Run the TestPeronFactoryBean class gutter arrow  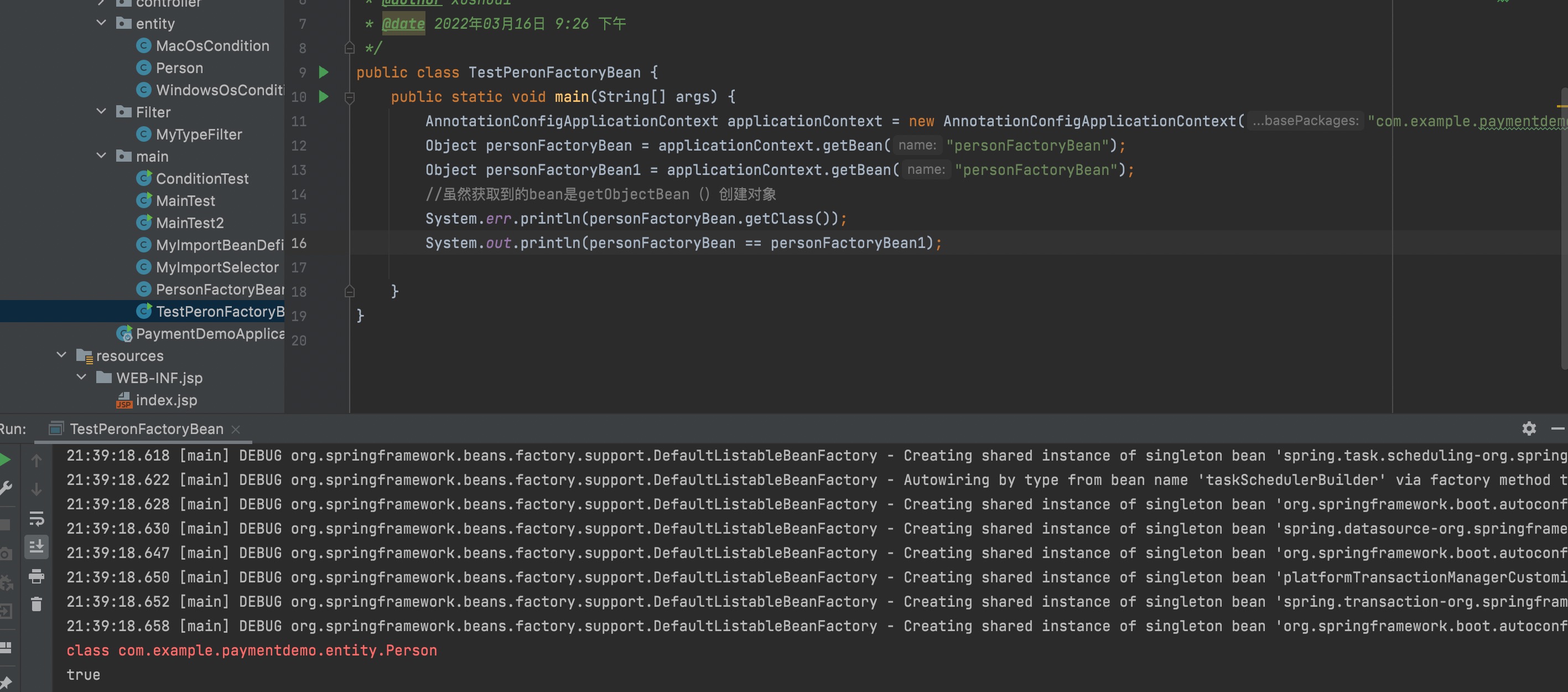pos(324,73)
